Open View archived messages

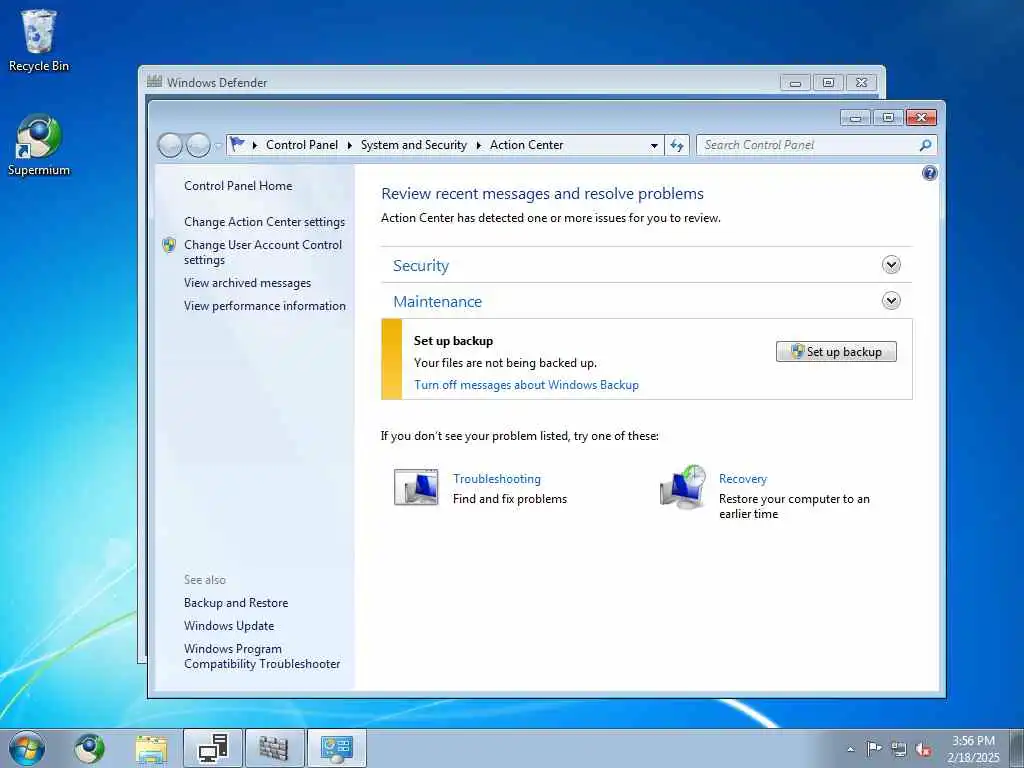[248, 283]
